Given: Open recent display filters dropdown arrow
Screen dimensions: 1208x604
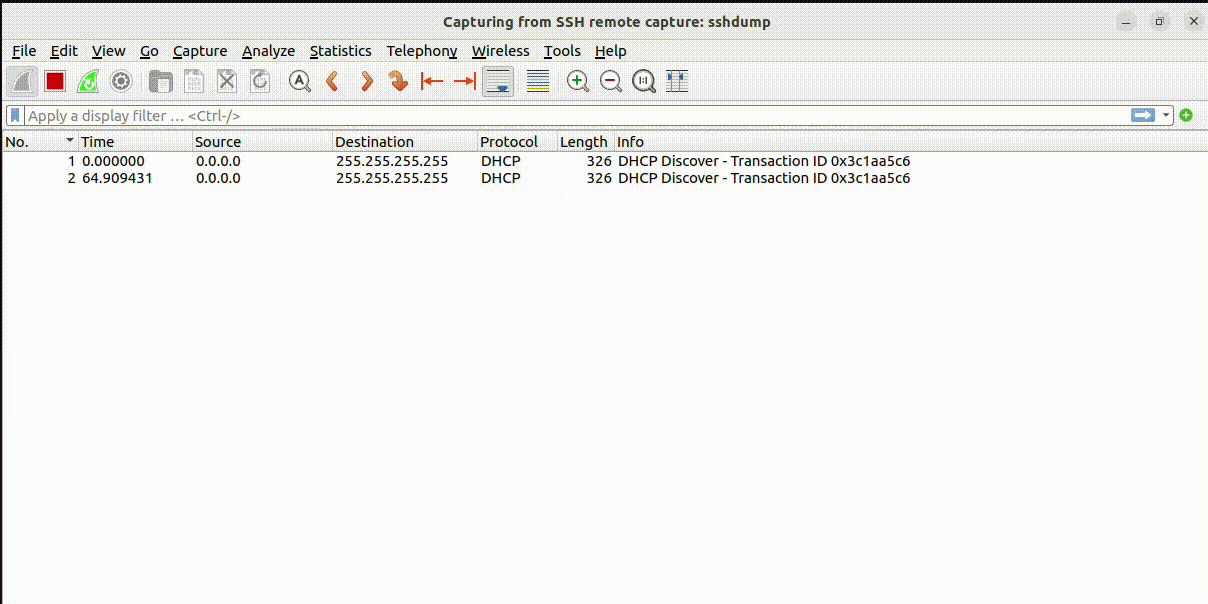Looking at the screenshot, I should click(x=1167, y=115).
